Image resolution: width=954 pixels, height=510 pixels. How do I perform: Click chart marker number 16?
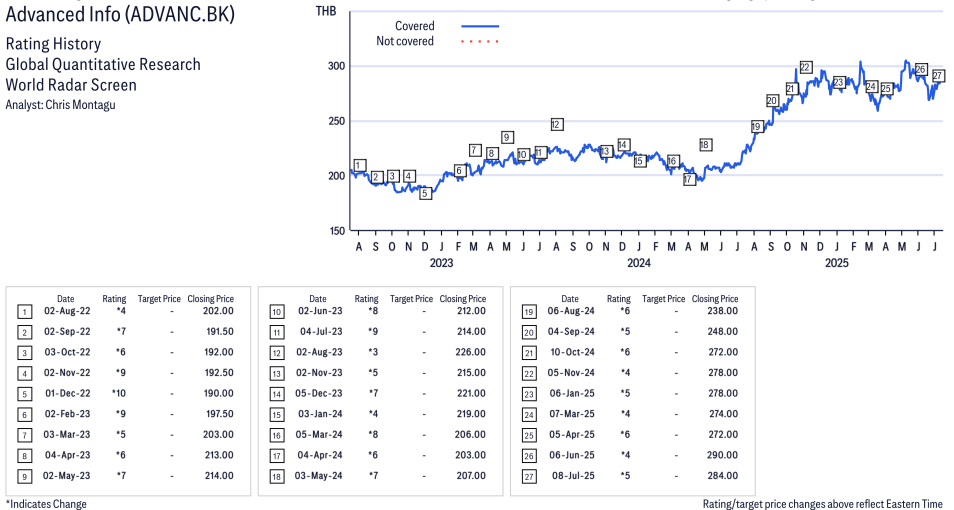coord(672,161)
